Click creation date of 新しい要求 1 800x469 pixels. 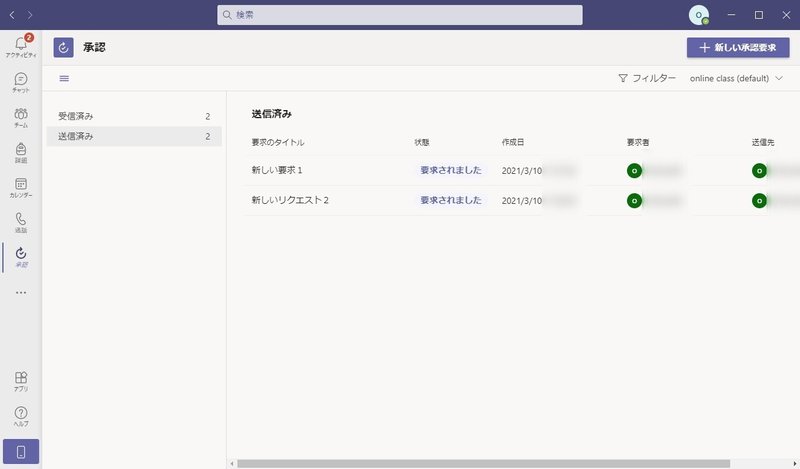[x=521, y=170]
